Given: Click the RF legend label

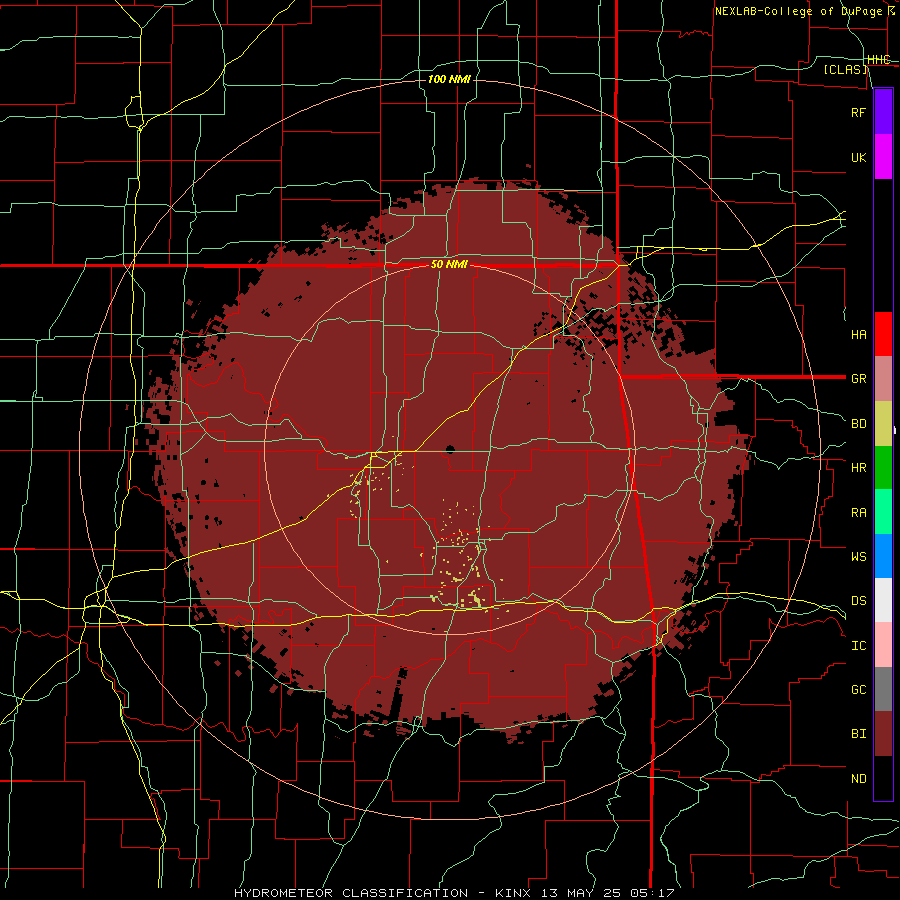Looking at the screenshot, I should click(x=858, y=112).
